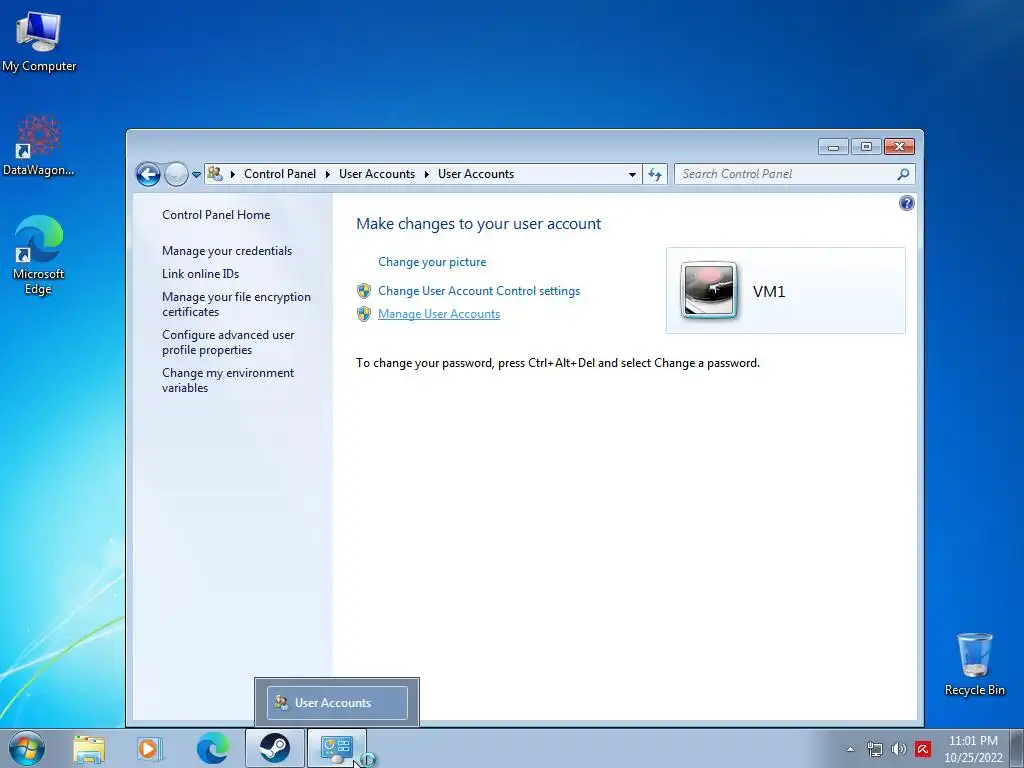Click the User Accounts icon in address bar
The image size is (1024, 768).
[215, 174]
